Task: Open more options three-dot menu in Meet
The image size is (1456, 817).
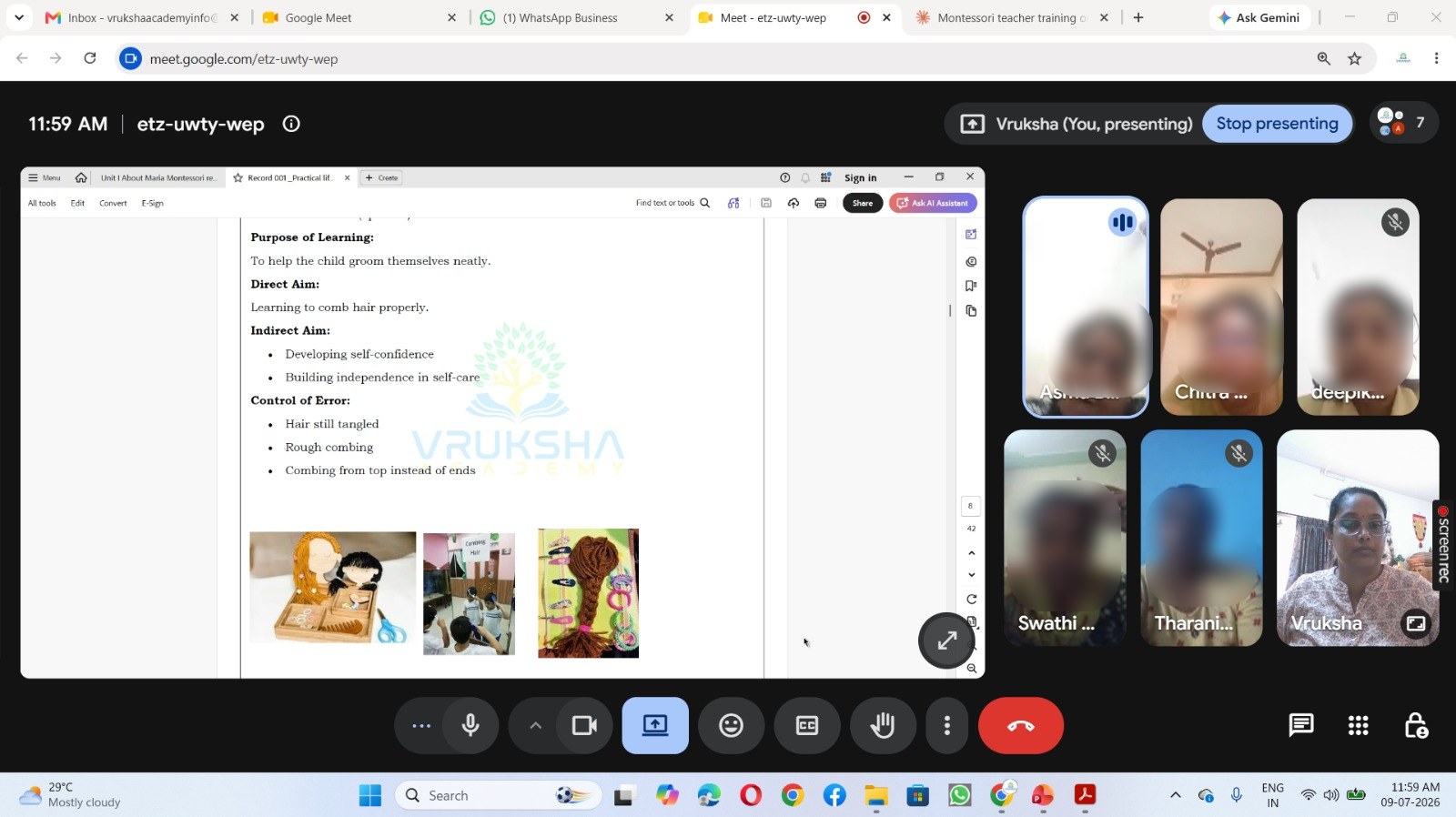Action: [947, 725]
